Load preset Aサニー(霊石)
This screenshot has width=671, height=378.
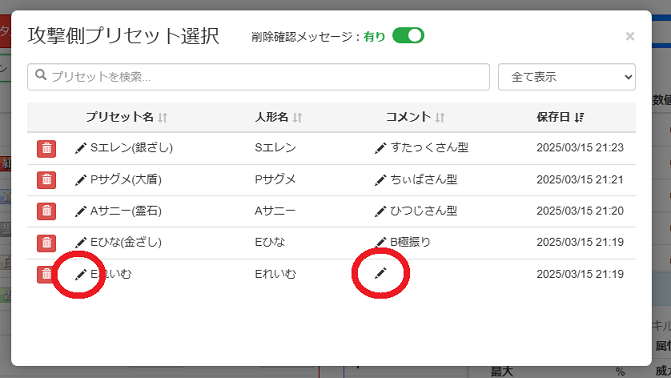[126, 211]
